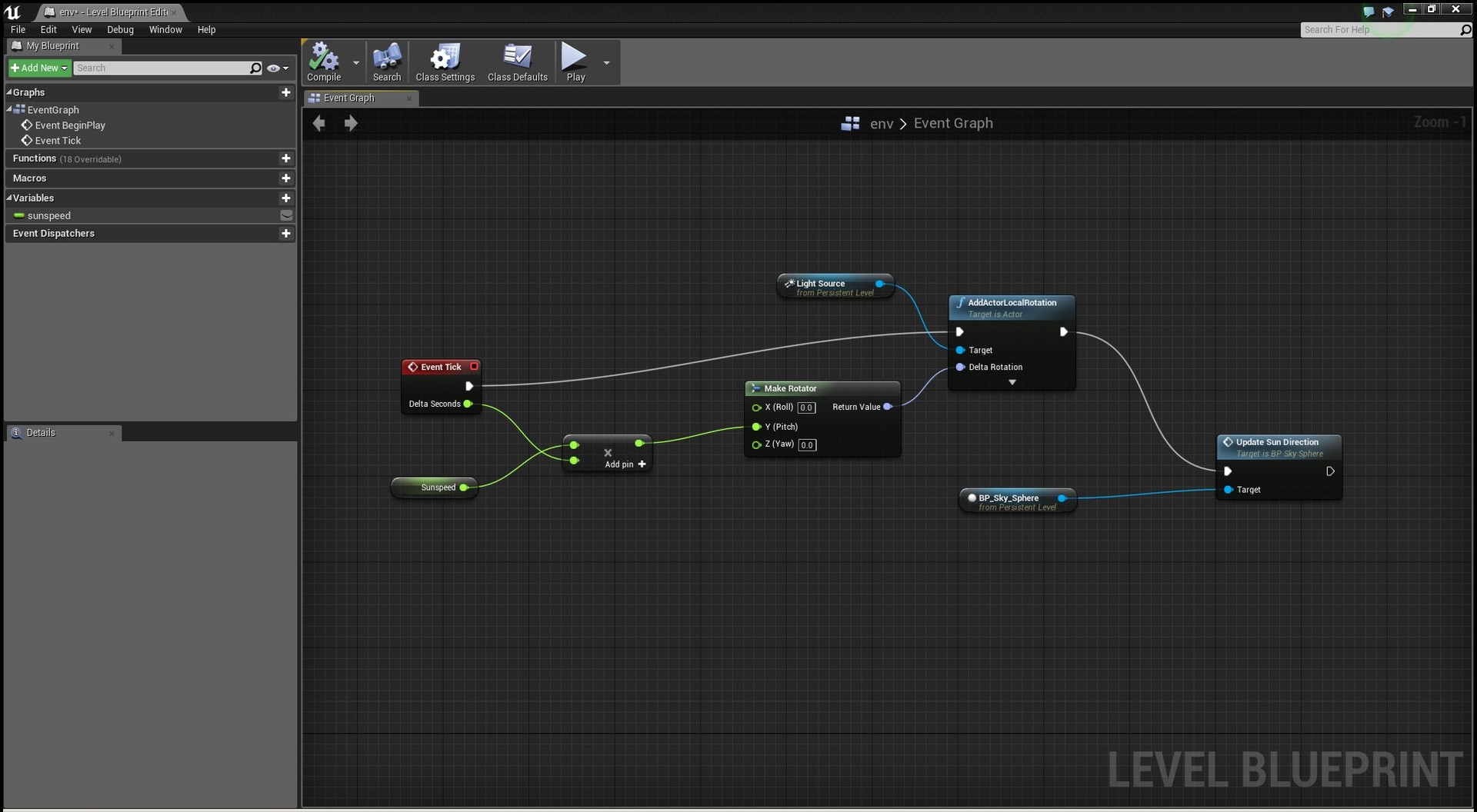Open the Edit menu
This screenshot has height=812, width=1477.
[x=48, y=29]
